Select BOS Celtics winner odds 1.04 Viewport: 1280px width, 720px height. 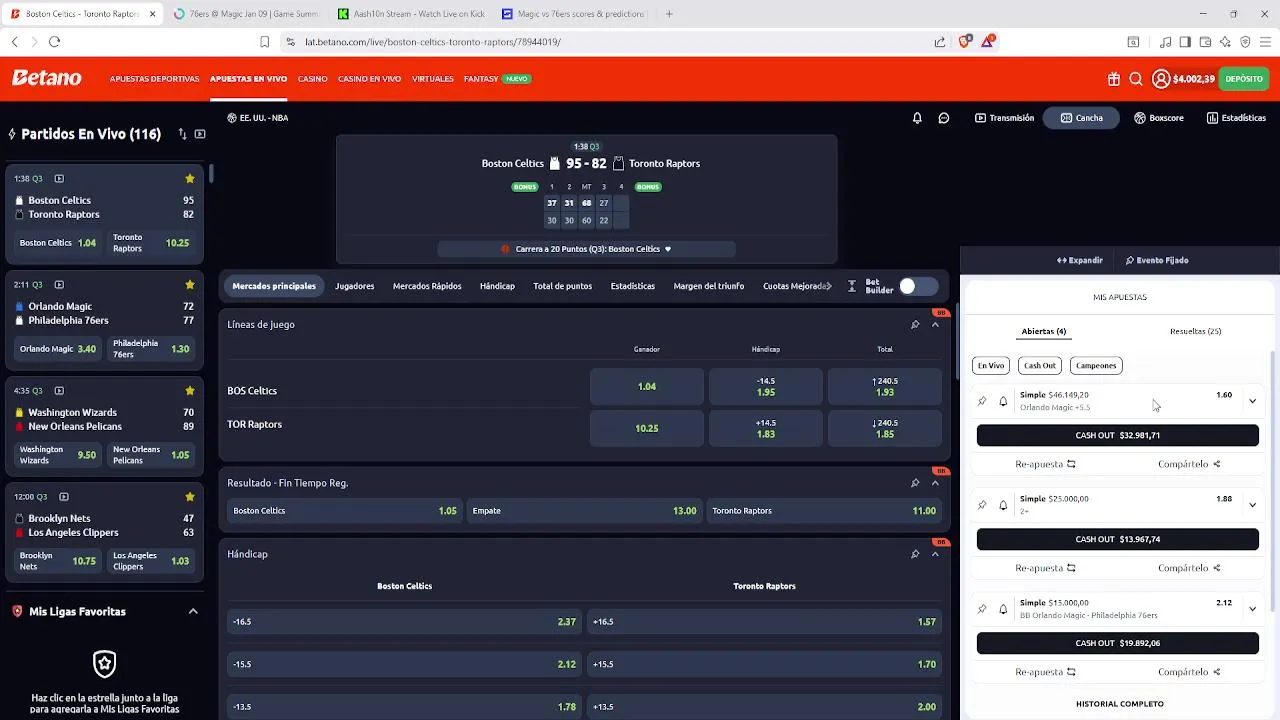pyautogui.click(x=647, y=387)
